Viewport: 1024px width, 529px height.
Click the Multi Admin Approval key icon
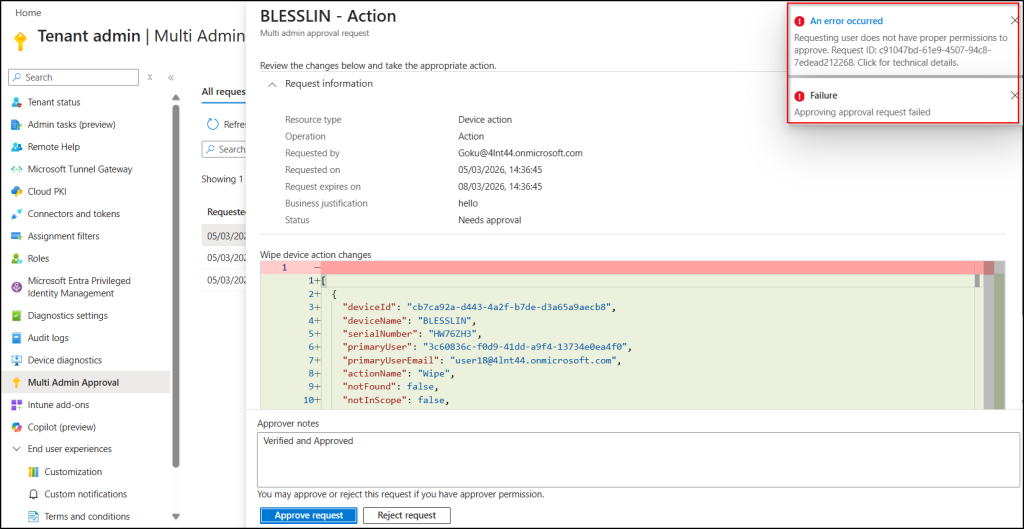tap(17, 383)
